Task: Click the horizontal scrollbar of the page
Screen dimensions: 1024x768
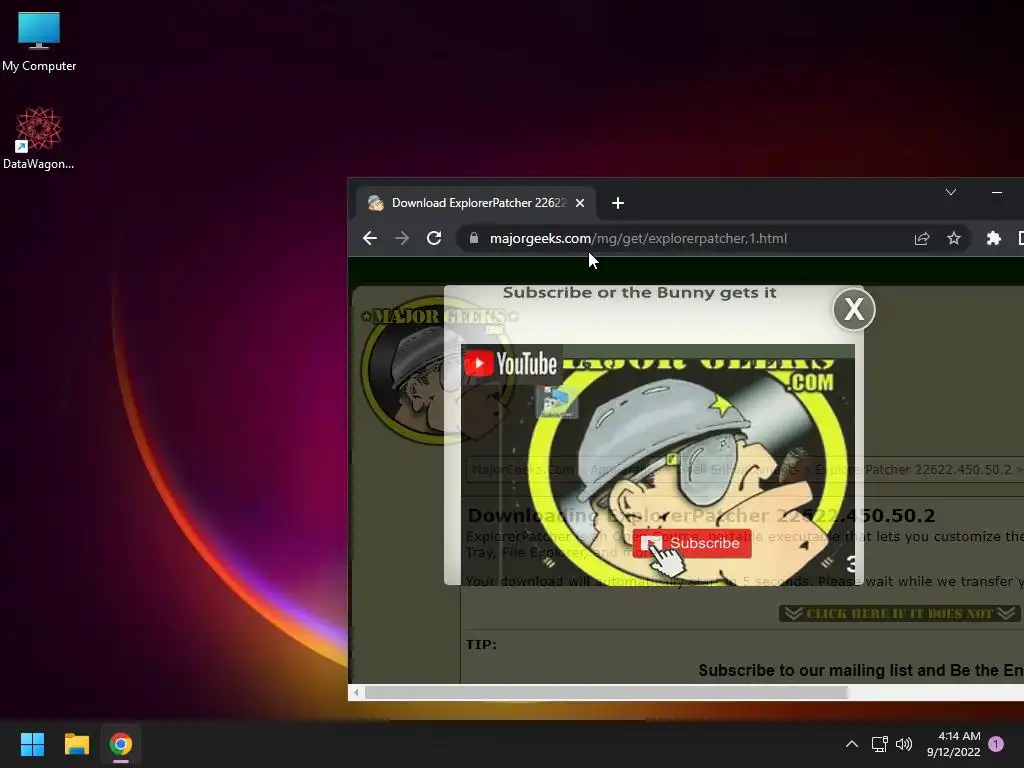Action: pos(606,692)
